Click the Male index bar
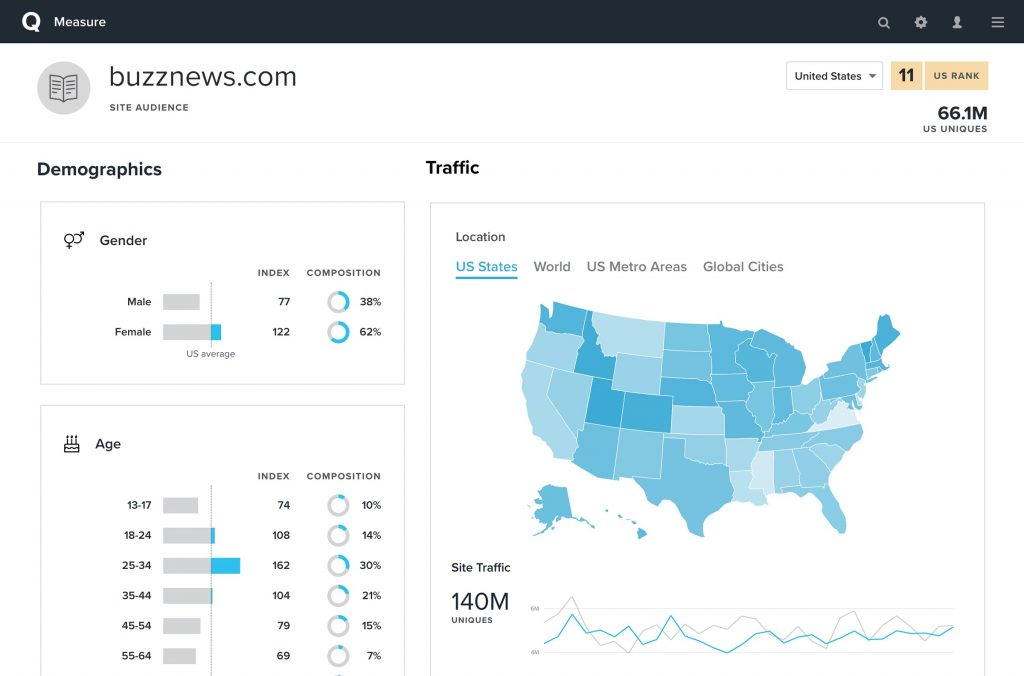This screenshot has width=1024, height=676. coord(182,302)
